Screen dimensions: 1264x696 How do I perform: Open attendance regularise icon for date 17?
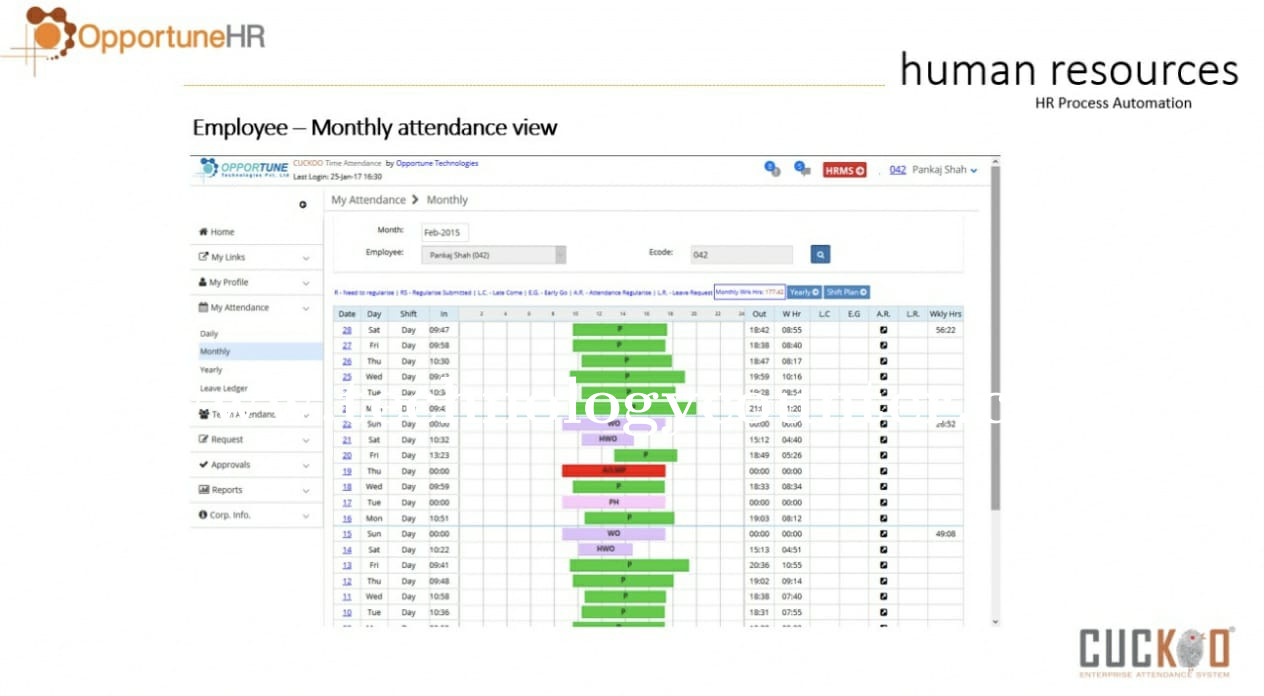click(883, 503)
